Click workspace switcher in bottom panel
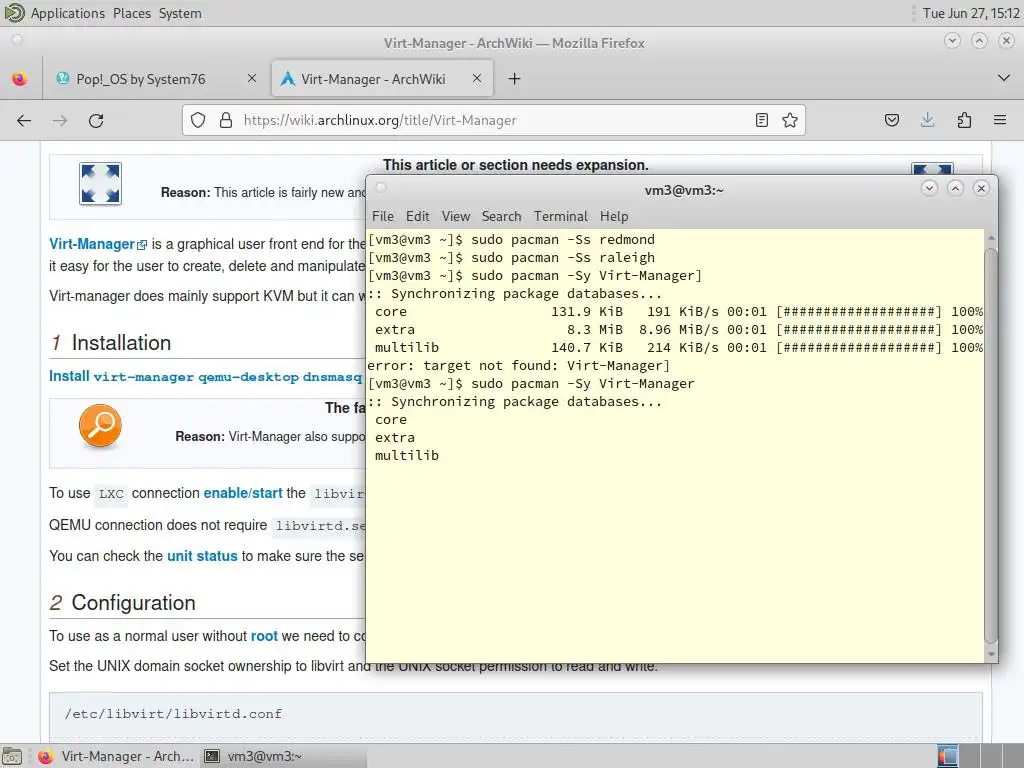The width and height of the screenshot is (1024, 768). (x=980, y=756)
